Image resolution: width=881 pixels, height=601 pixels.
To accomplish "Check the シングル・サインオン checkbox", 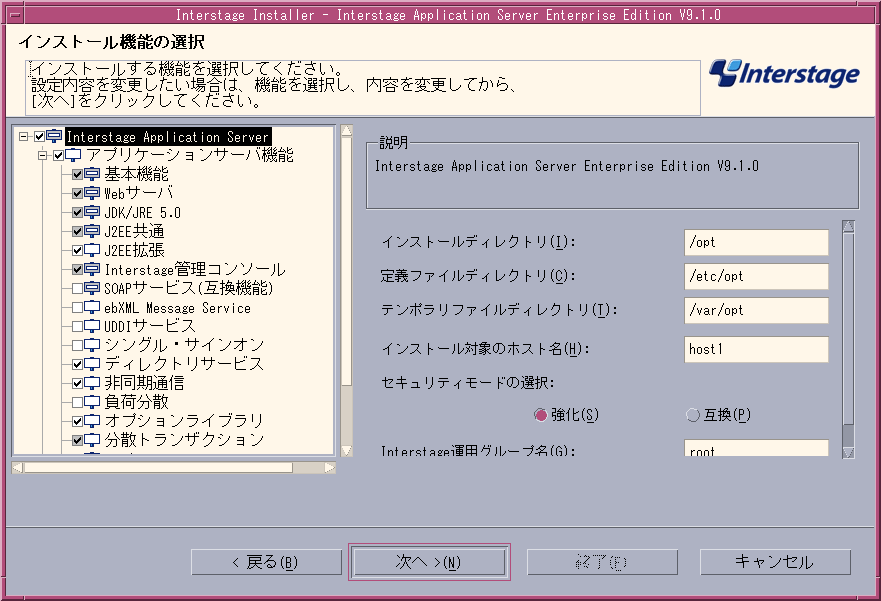I will [x=78, y=345].
